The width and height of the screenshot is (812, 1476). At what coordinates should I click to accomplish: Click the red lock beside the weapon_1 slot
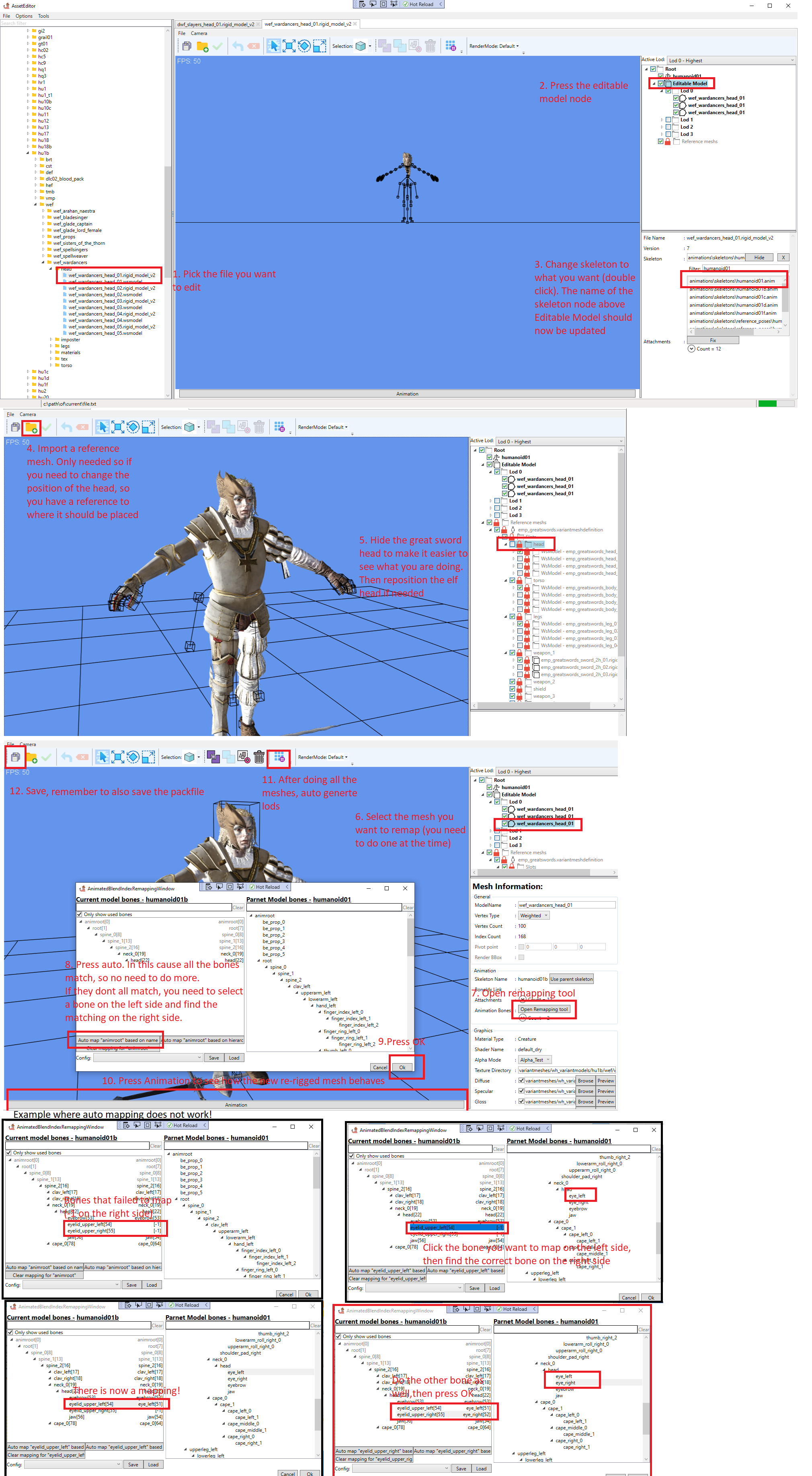(x=520, y=653)
